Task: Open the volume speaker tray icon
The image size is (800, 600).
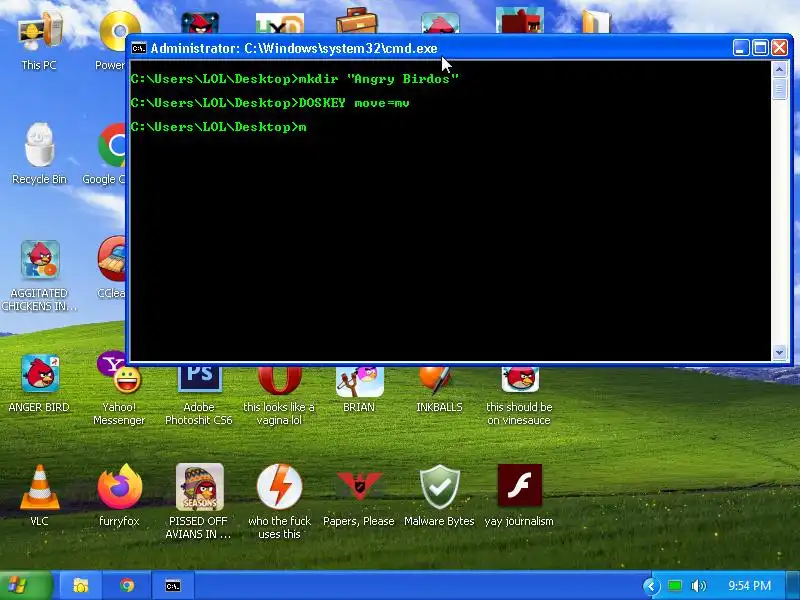Action: pos(698,586)
